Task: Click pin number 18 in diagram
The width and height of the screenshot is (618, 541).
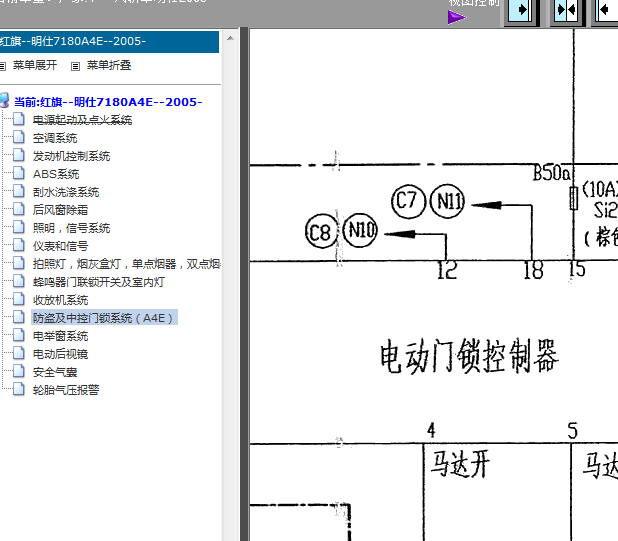Action: click(534, 270)
